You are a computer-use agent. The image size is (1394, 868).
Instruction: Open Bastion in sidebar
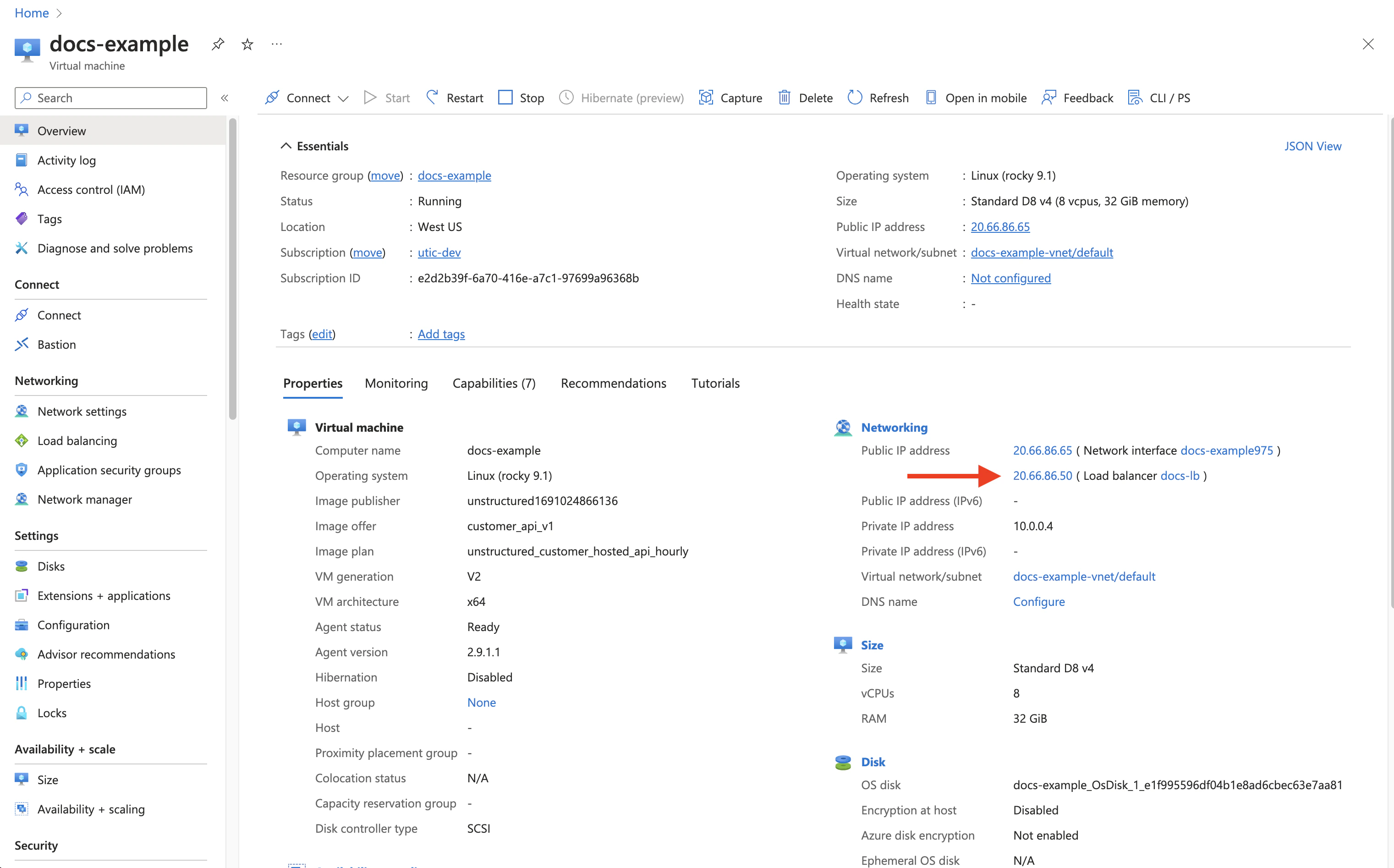pyautogui.click(x=56, y=345)
